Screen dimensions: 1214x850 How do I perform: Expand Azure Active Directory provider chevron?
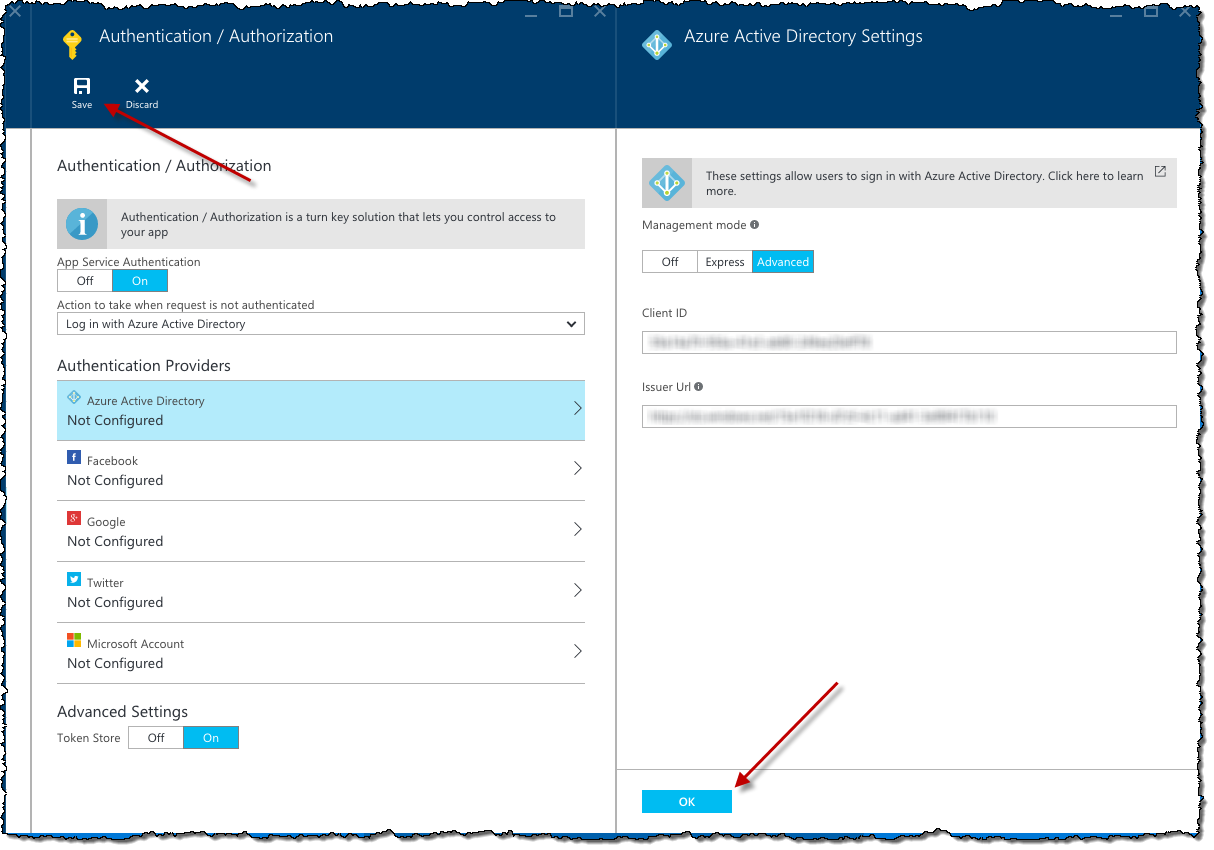(x=577, y=408)
